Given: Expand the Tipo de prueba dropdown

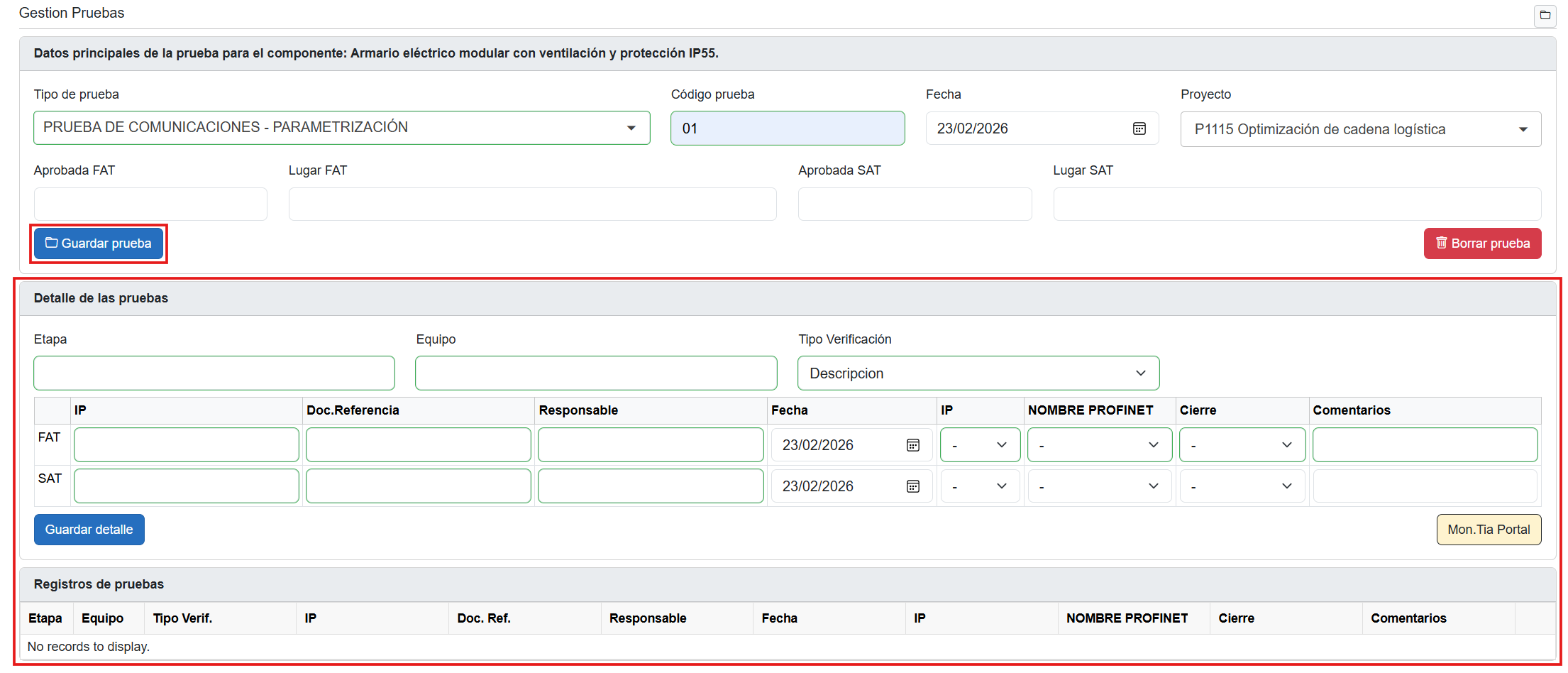Looking at the screenshot, I should click(x=630, y=128).
